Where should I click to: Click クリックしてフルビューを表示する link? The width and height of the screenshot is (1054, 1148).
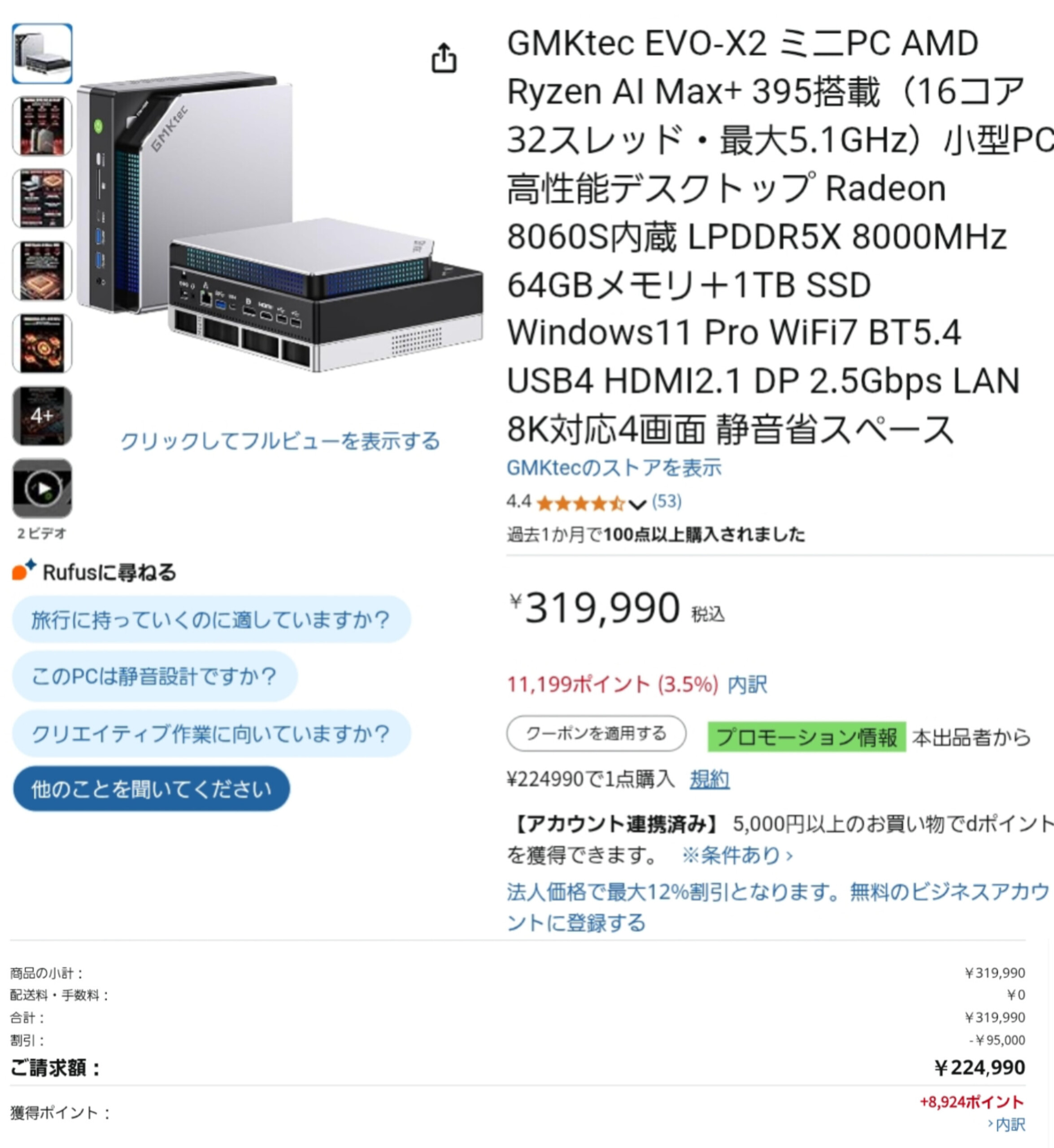tap(280, 441)
